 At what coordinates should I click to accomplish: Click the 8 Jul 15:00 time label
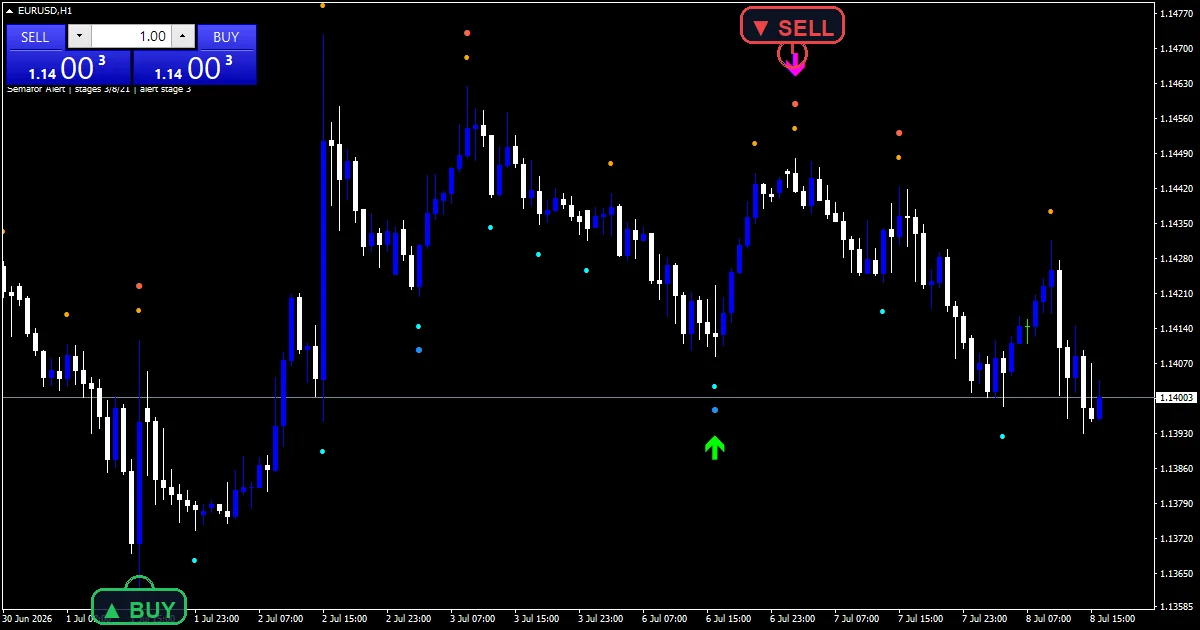(1113, 619)
